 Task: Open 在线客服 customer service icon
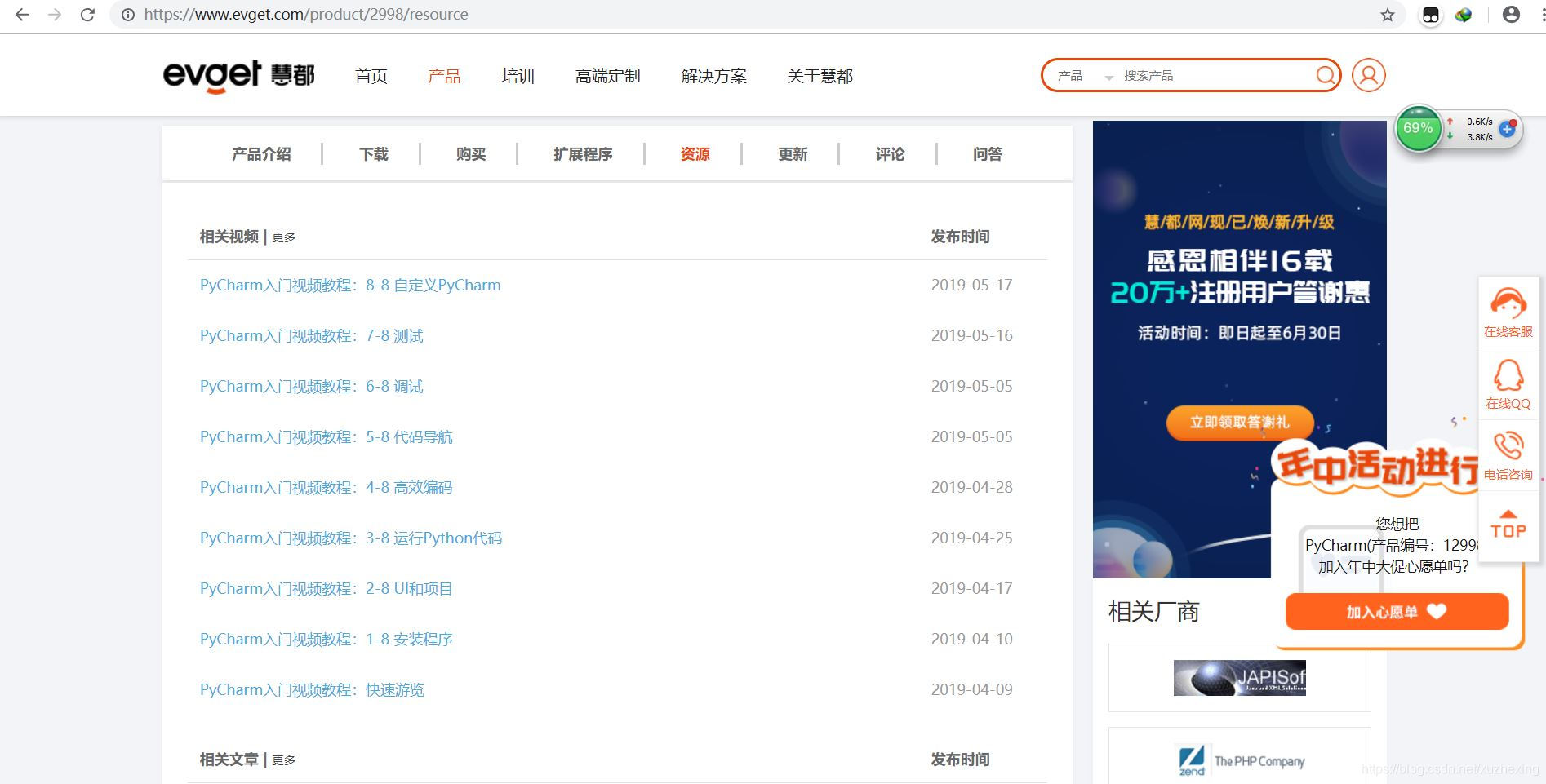coord(1508,312)
